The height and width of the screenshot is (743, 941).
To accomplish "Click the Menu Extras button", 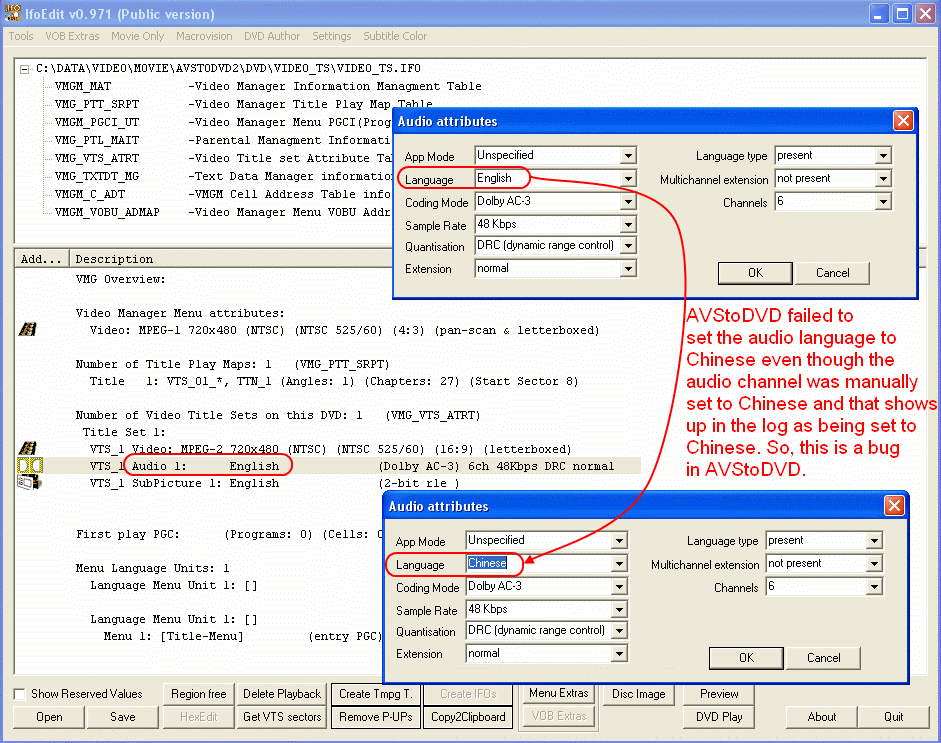I will 559,693.
